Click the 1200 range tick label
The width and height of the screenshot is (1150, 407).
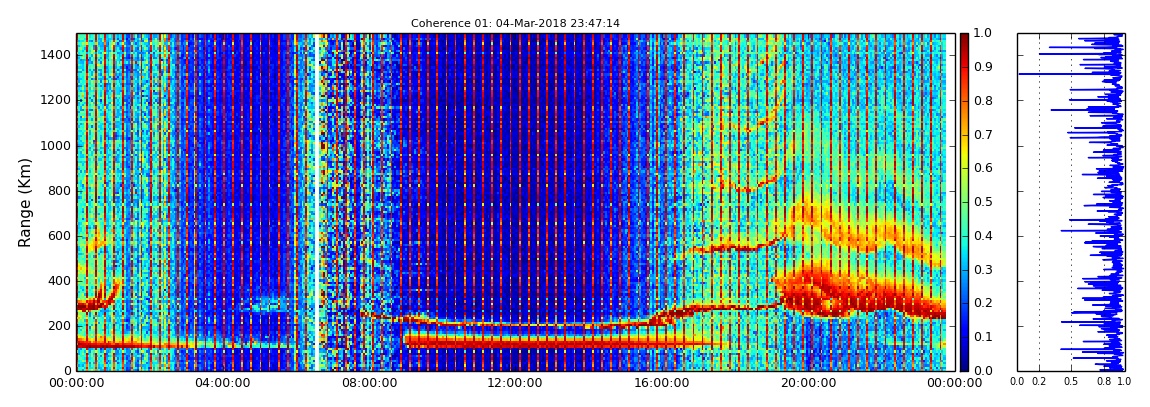point(55,100)
